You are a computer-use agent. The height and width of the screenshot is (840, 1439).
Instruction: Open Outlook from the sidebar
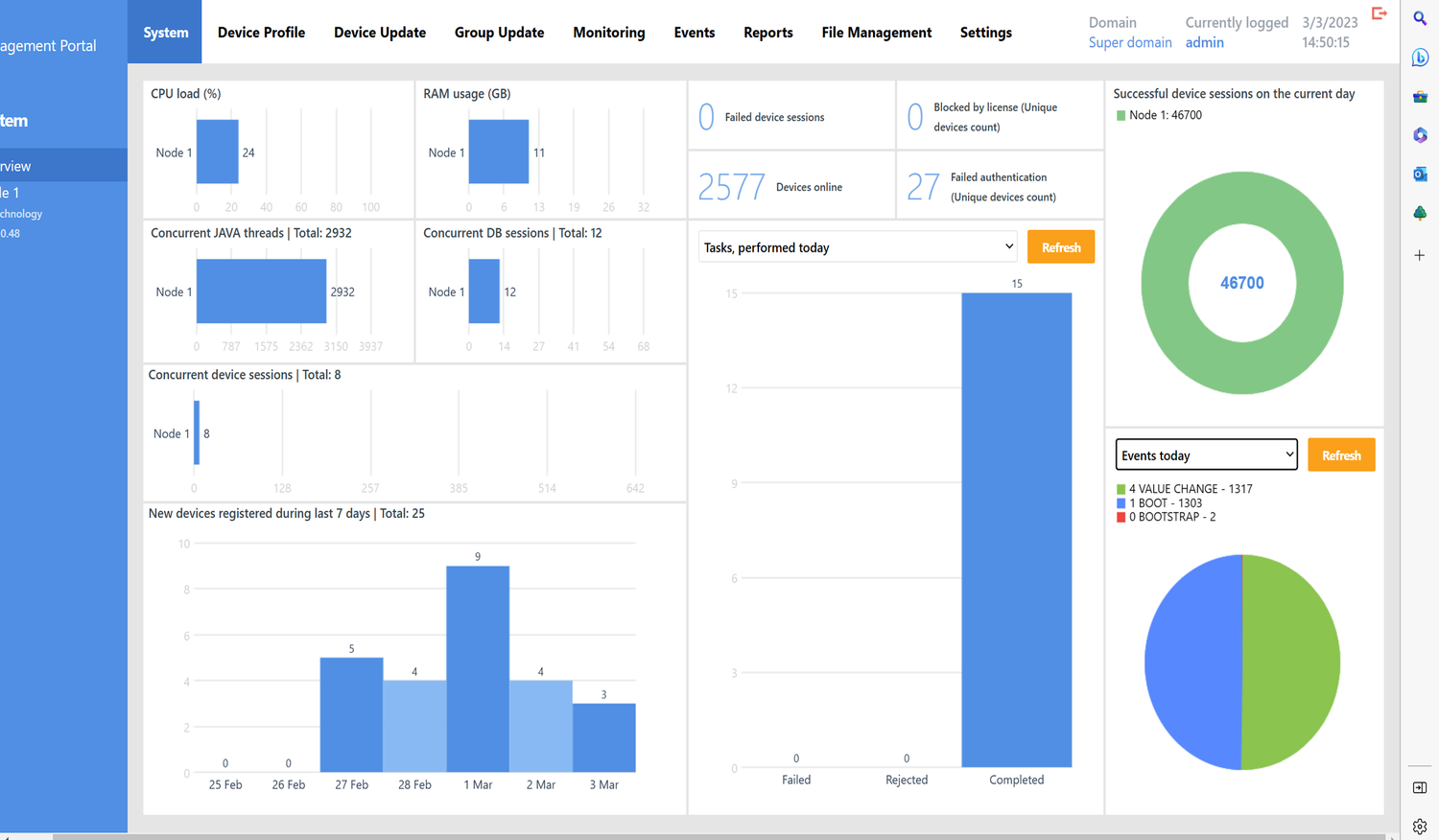(1420, 175)
